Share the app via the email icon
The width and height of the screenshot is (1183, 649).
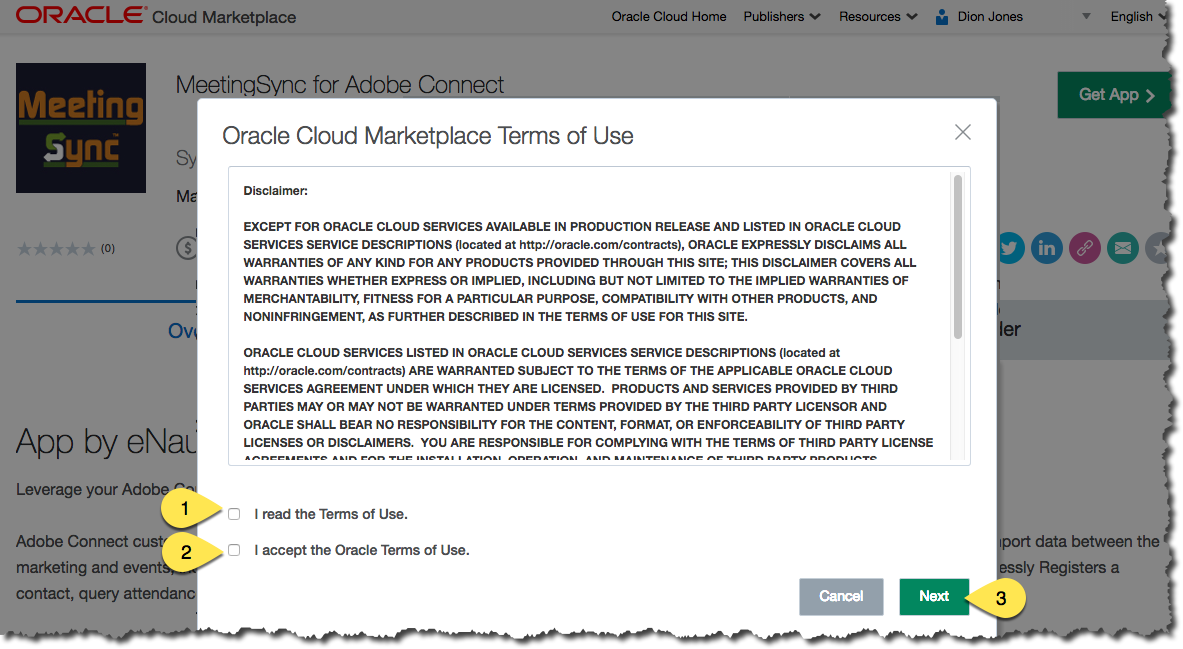[1123, 248]
